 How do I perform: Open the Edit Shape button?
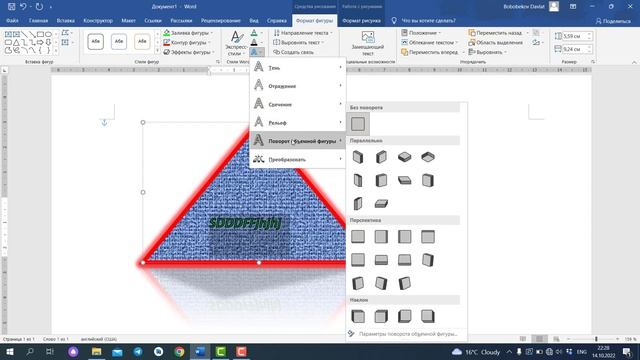pyautogui.click(x=66, y=33)
